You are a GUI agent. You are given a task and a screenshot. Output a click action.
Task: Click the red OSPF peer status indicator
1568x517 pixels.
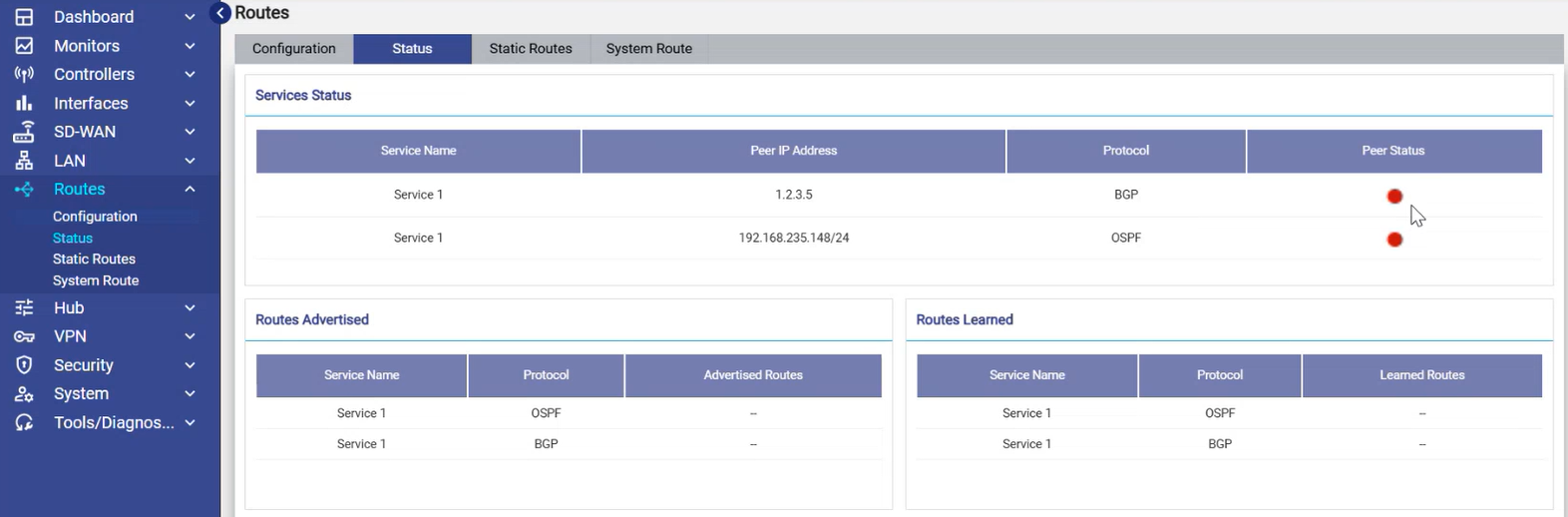click(1394, 240)
